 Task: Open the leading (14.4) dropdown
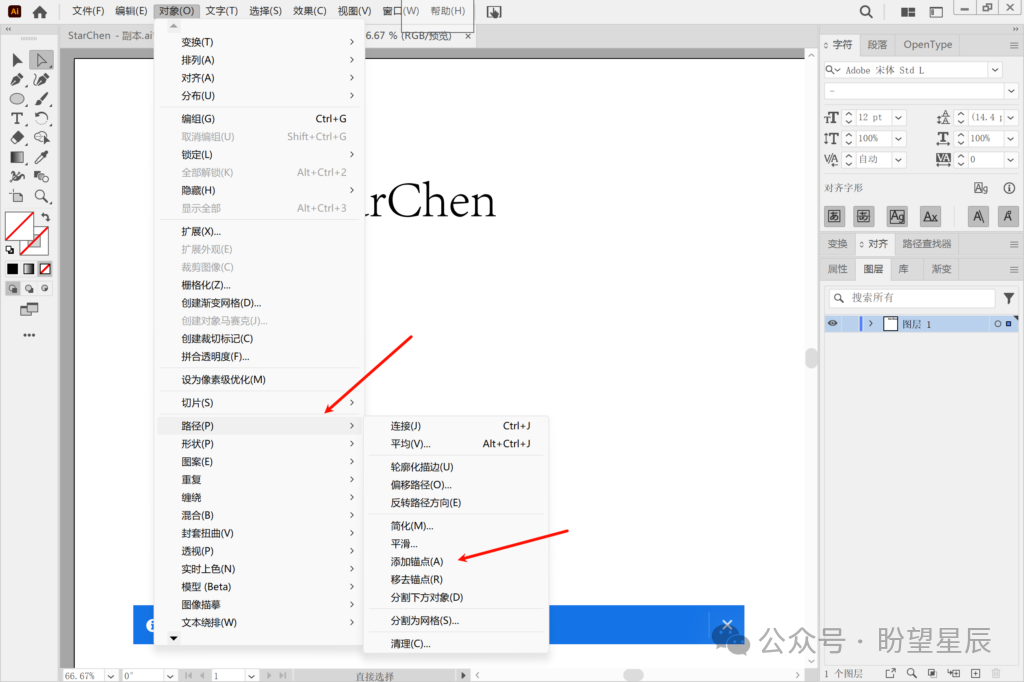tap(1011, 118)
